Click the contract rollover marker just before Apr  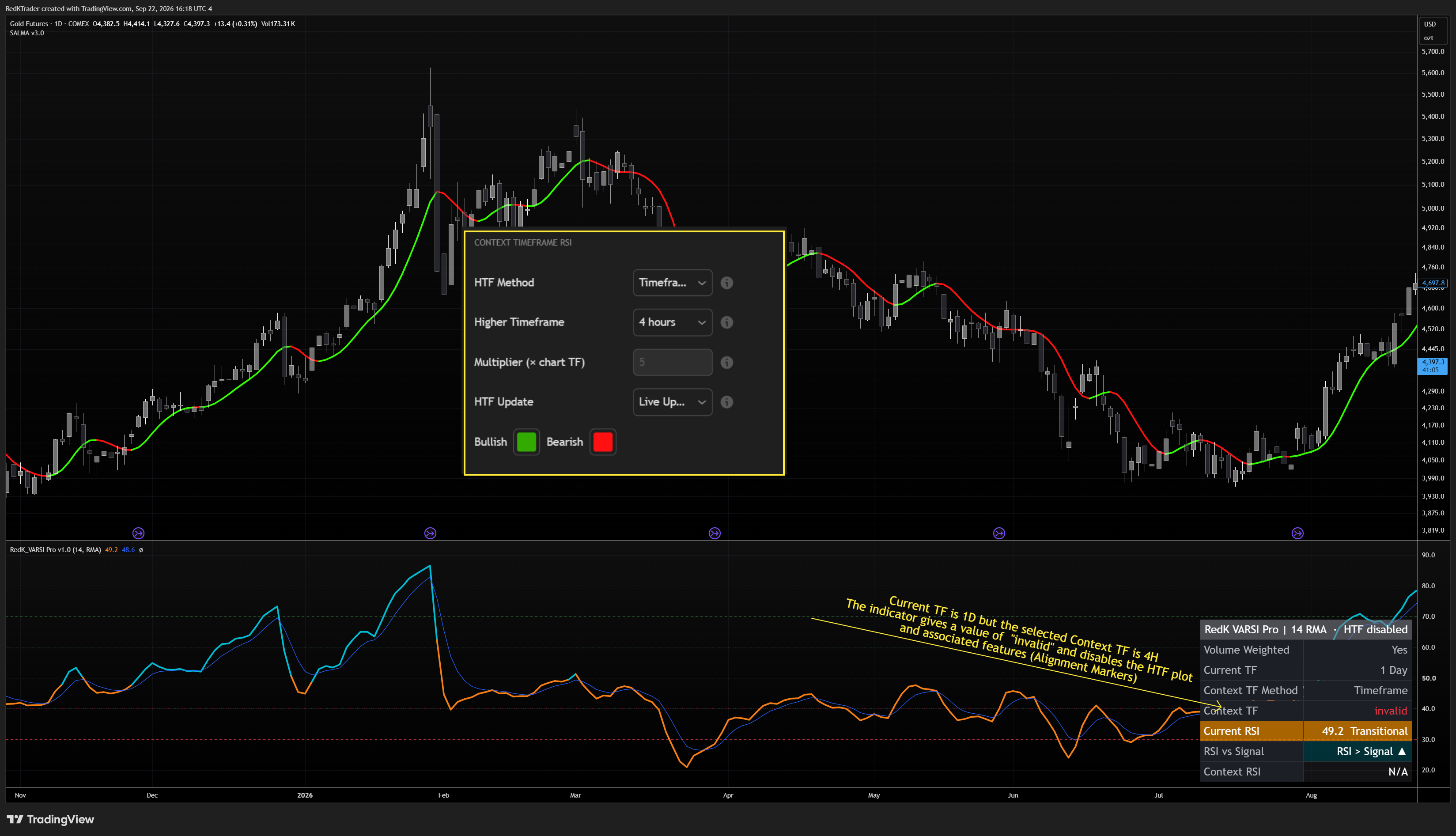(x=714, y=533)
